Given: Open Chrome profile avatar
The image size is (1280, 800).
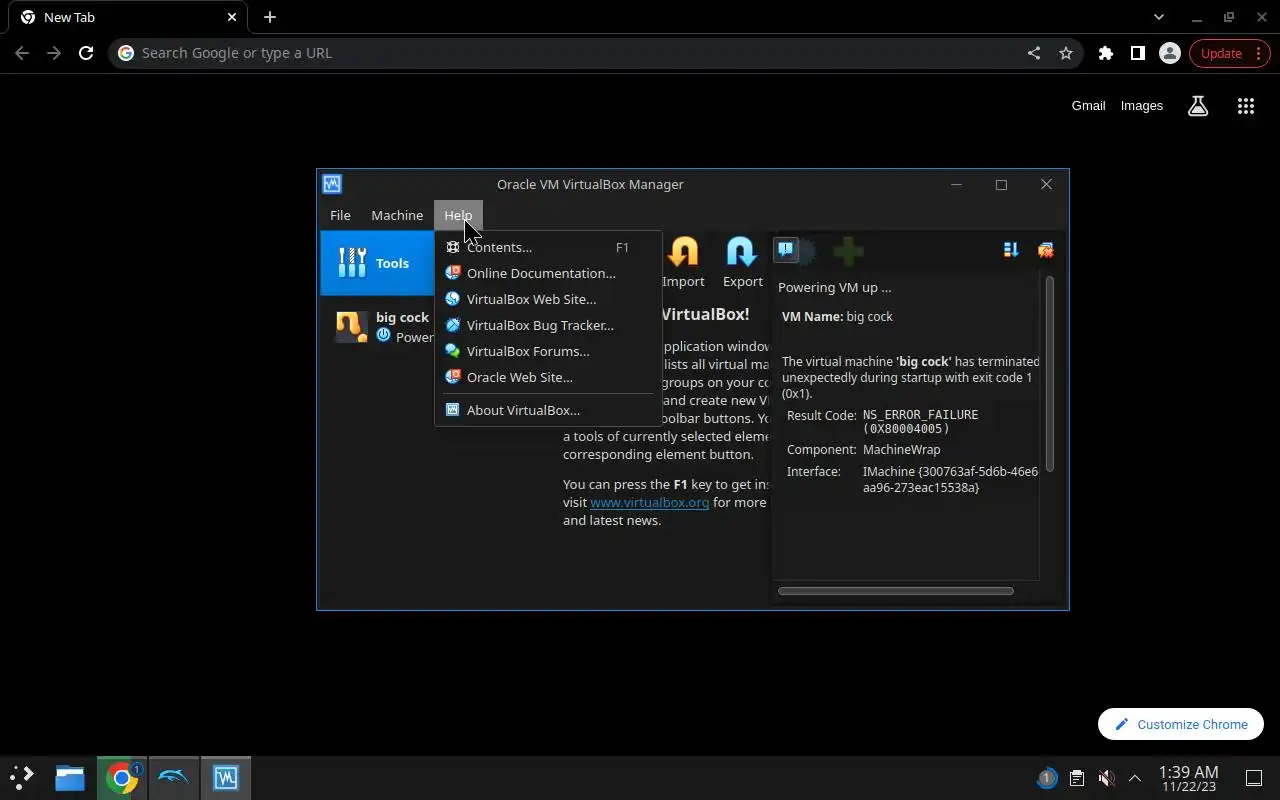Looking at the screenshot, I should 1169,53.
